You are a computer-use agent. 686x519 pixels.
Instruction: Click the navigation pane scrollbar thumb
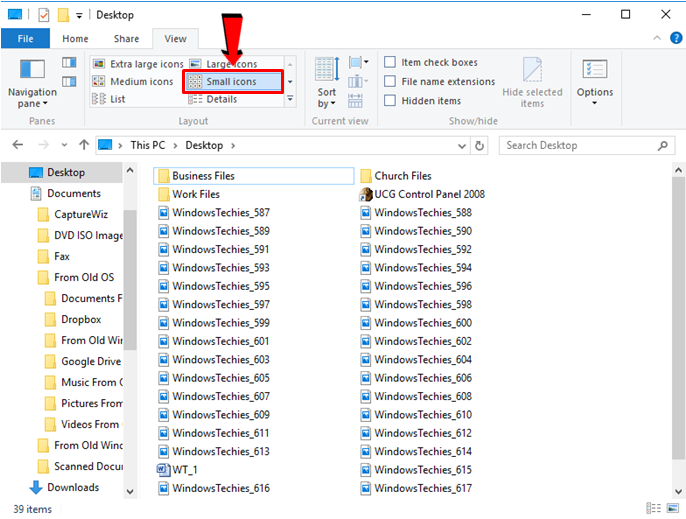130,280
